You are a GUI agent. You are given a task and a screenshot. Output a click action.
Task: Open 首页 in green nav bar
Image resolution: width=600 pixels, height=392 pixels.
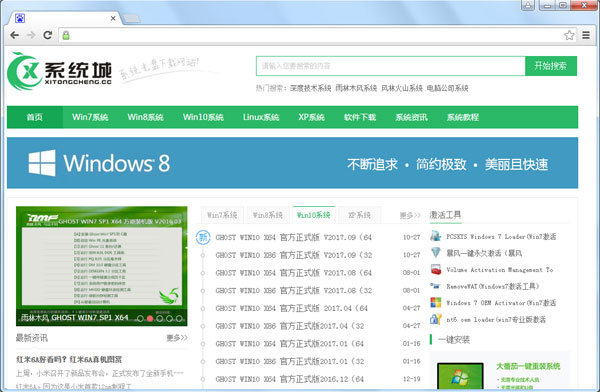(x=35, y=117)
